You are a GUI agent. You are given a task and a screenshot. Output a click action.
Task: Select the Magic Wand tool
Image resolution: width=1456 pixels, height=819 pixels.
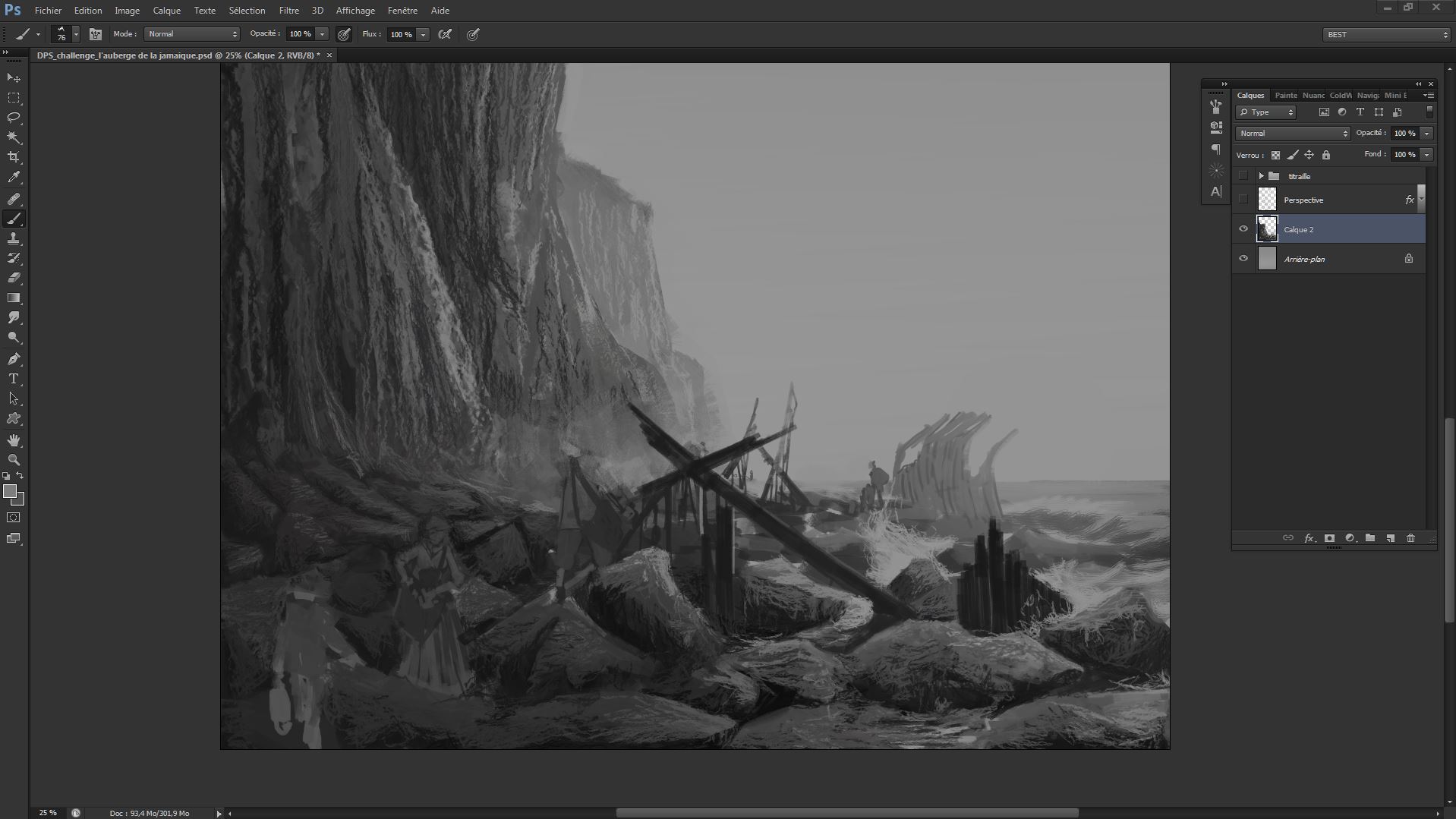14,137
